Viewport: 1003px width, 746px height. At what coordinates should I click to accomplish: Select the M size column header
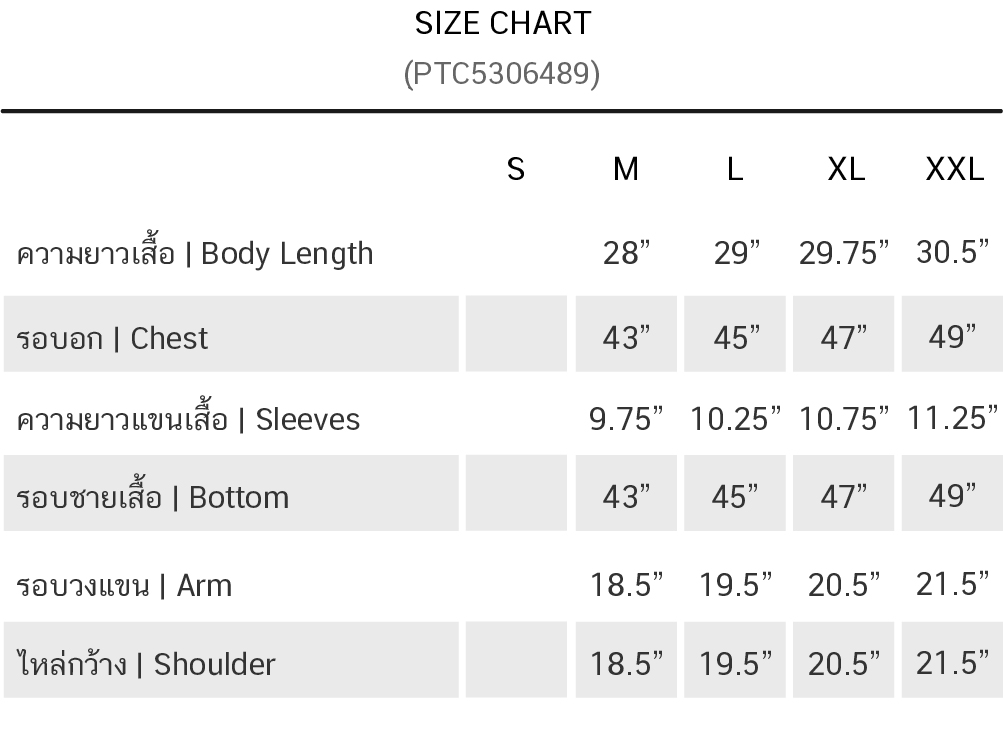626,170
